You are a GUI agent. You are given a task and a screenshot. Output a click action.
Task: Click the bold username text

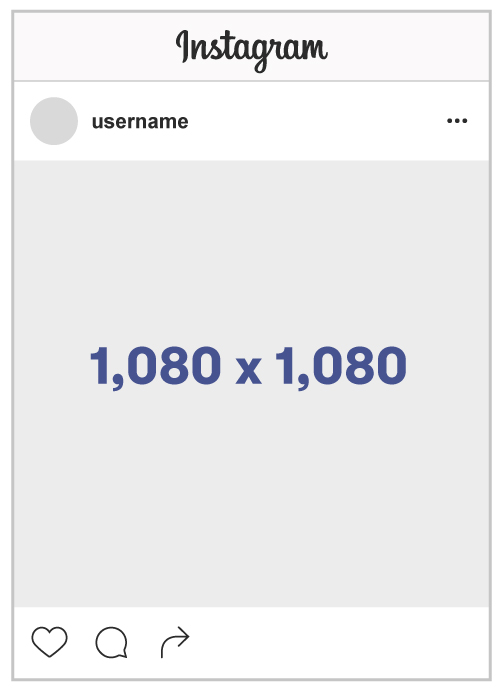coord(140,121)
